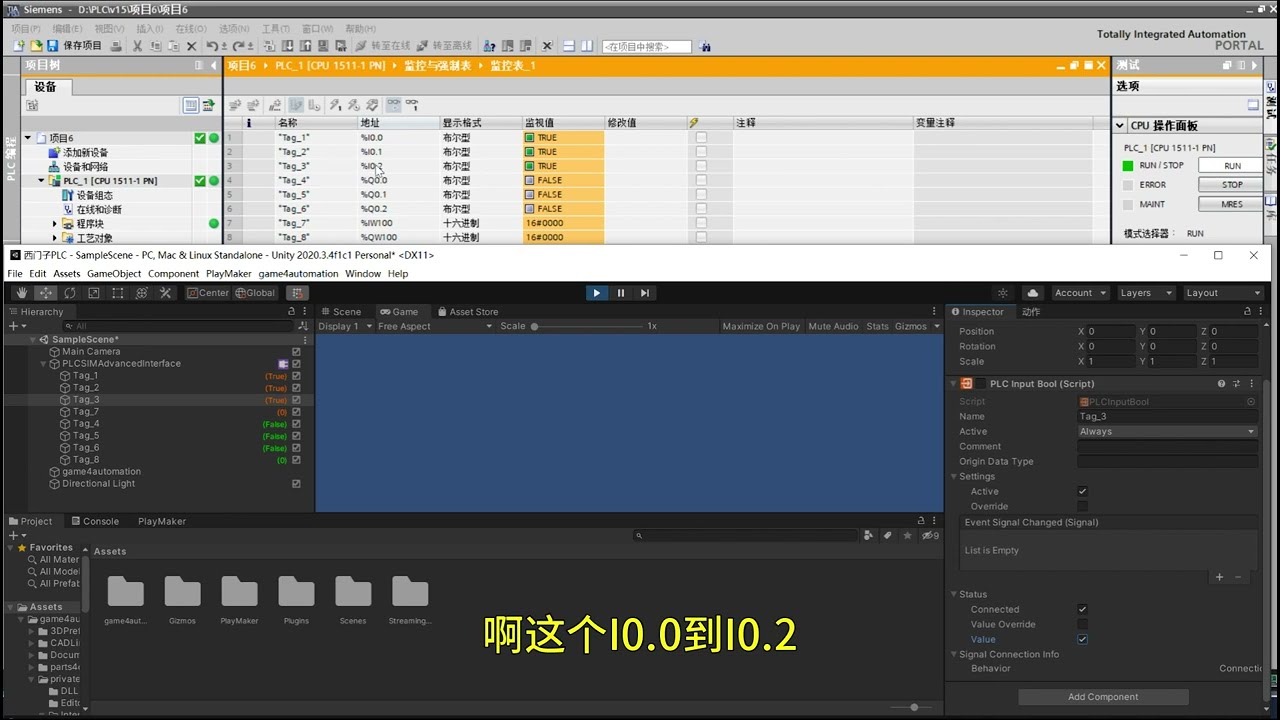This screenshot has height=720, width=1280.
Task: Toggle the Value checkbox in Status
Action: [x=1082, y=640]
